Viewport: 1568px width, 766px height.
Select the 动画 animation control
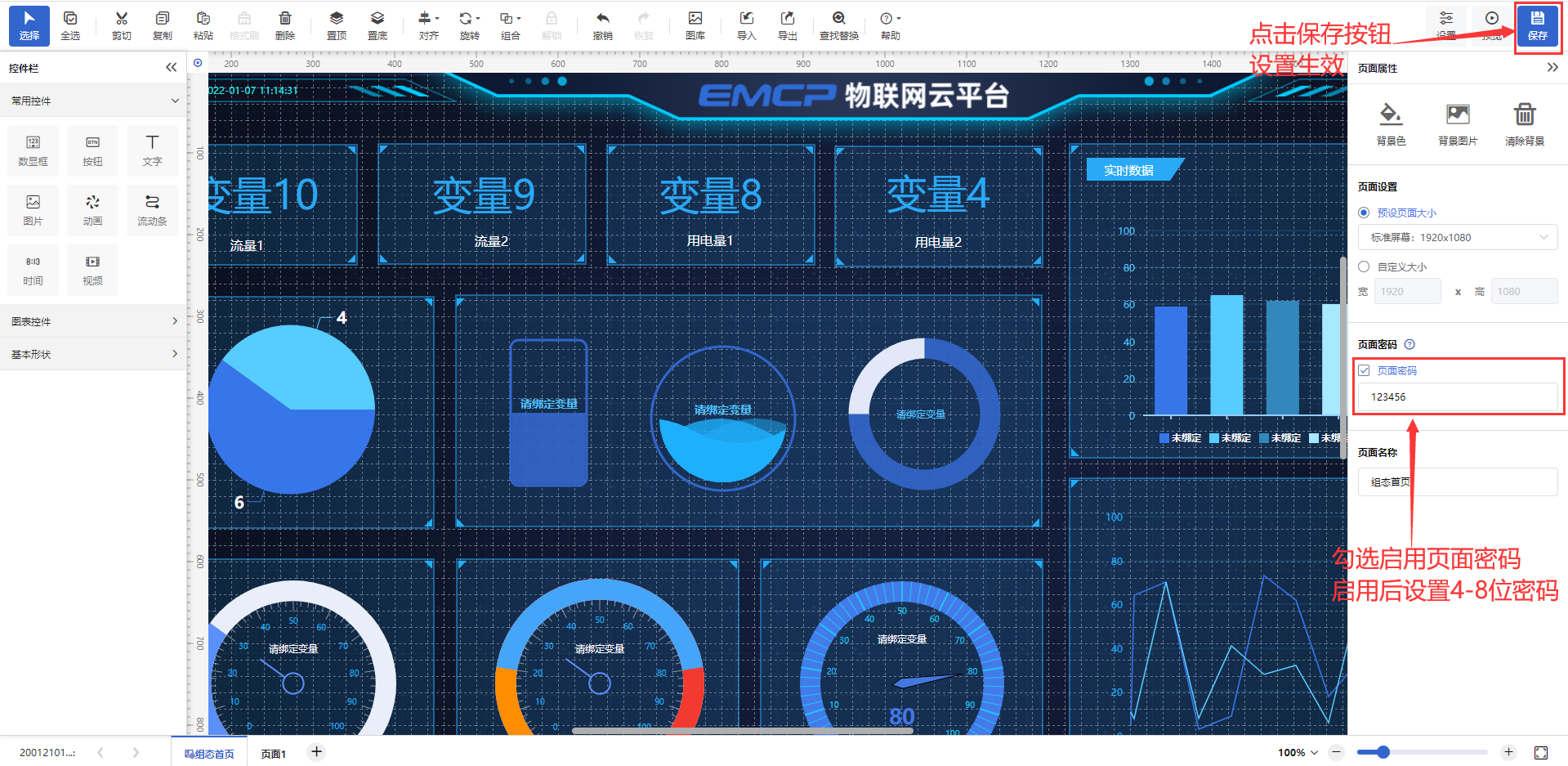[92, 210]
